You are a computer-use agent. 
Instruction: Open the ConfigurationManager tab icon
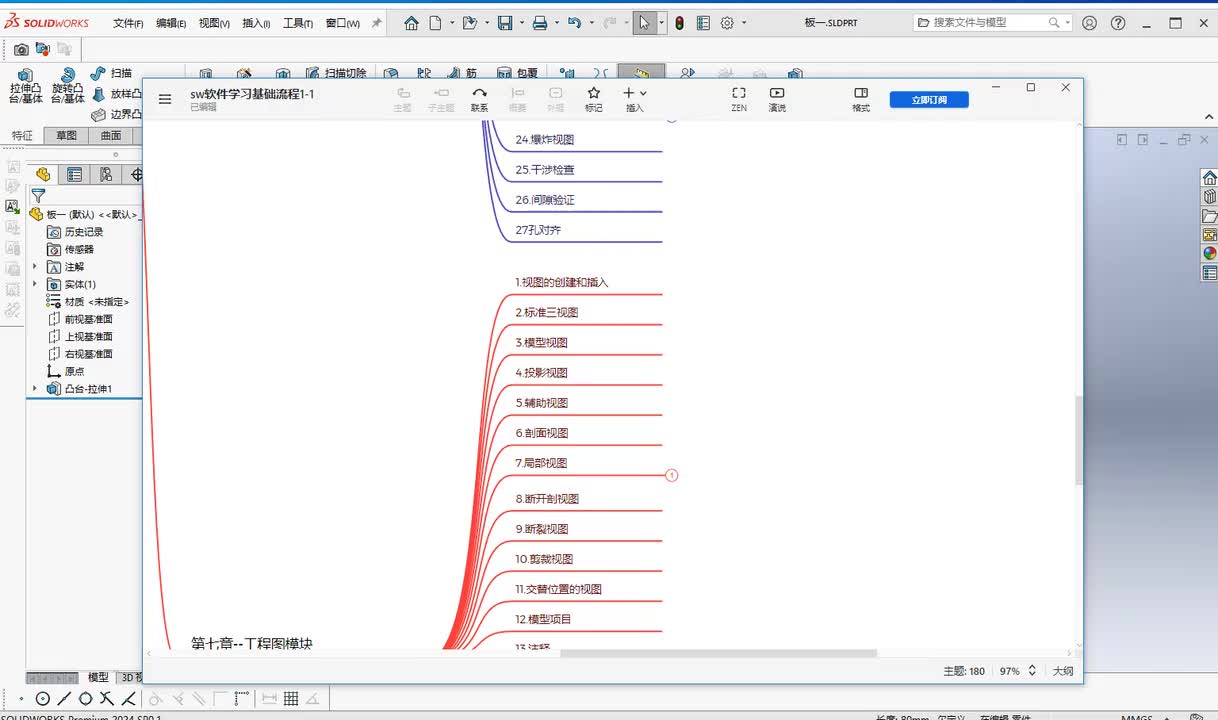[x=106, y=175]
